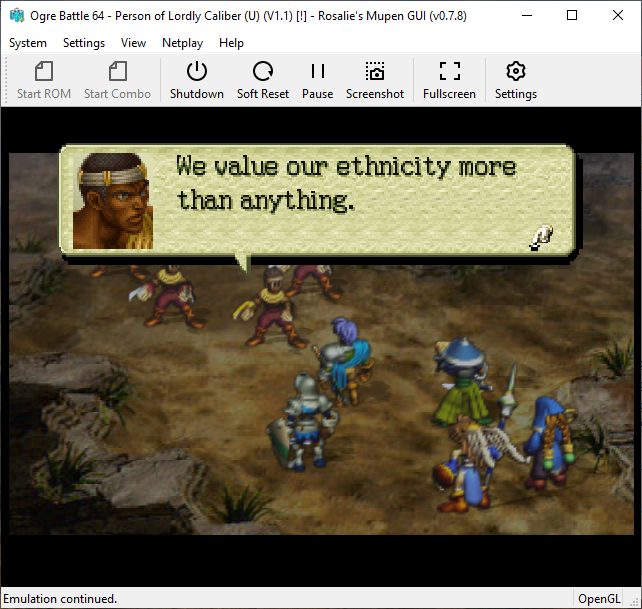This screenshot has height=609, width=642.
Task: Soft reset the running game
Action: [x=263, y=80]
